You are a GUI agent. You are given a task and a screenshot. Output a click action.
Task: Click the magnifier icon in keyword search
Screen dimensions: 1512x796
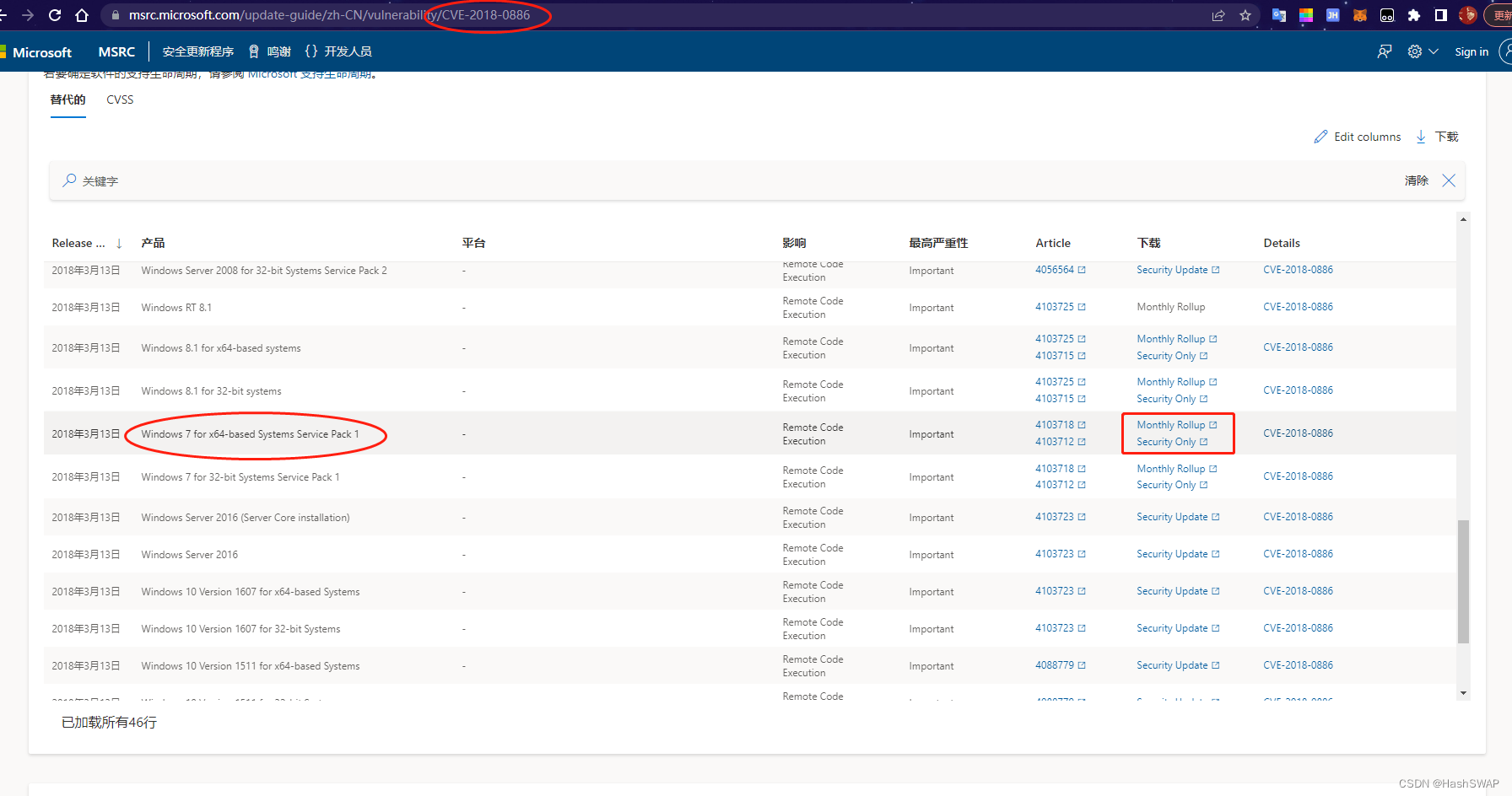pyautogui.click(x=69, y=180)
